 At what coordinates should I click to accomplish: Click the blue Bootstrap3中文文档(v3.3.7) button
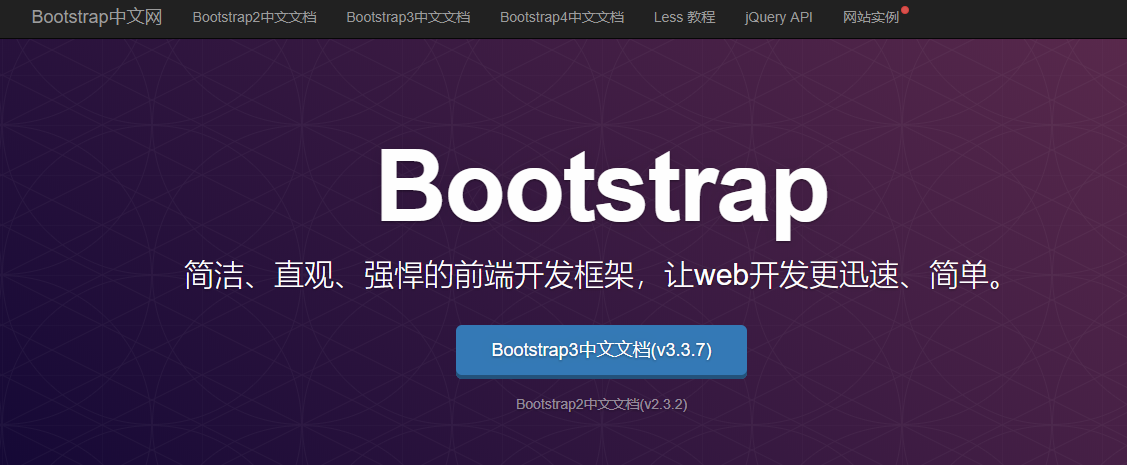(602, 351)
